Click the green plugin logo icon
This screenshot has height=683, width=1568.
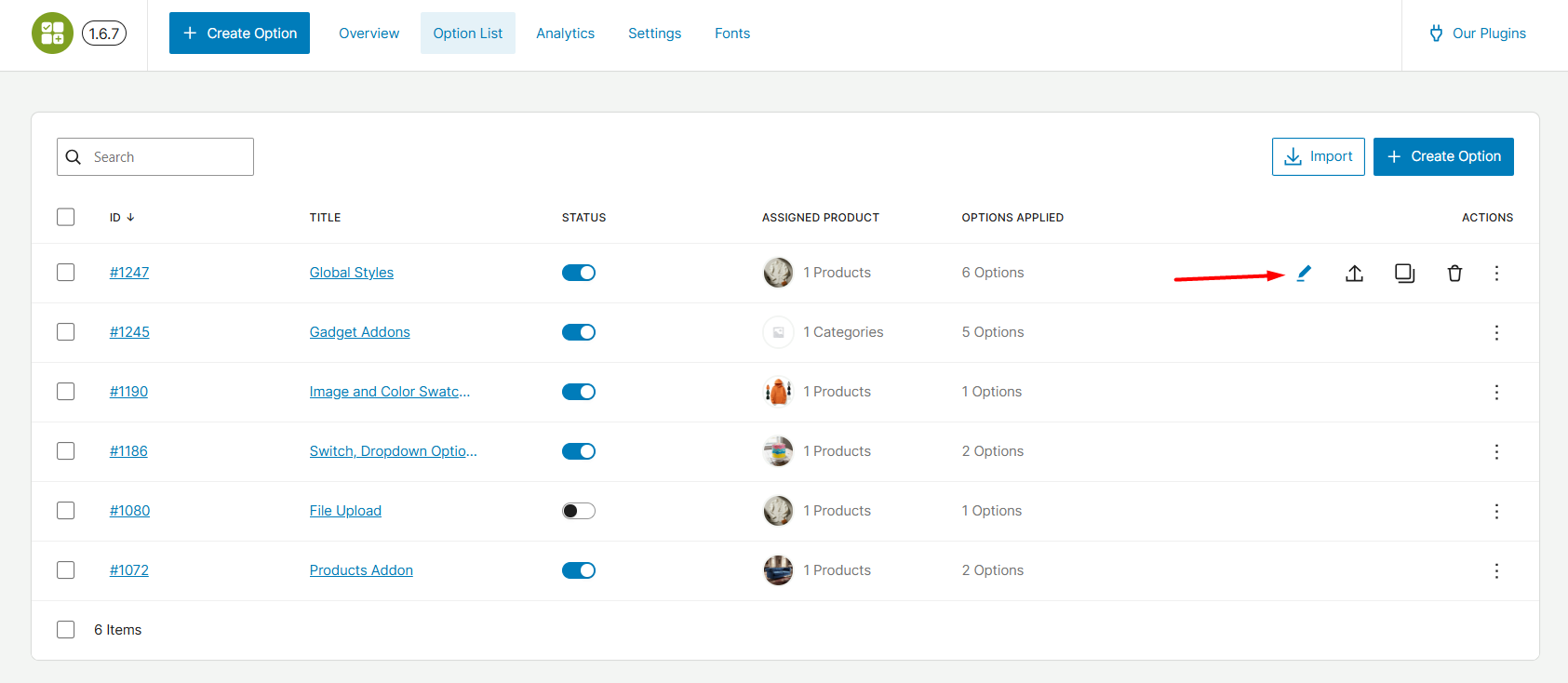(x=52, y=33)
